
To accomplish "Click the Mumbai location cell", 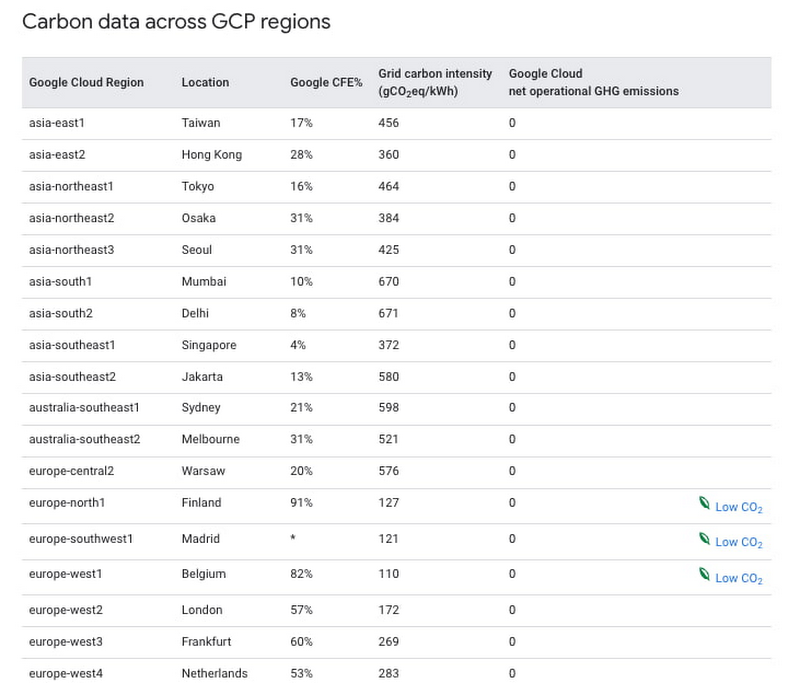I will tap(204, 282).
